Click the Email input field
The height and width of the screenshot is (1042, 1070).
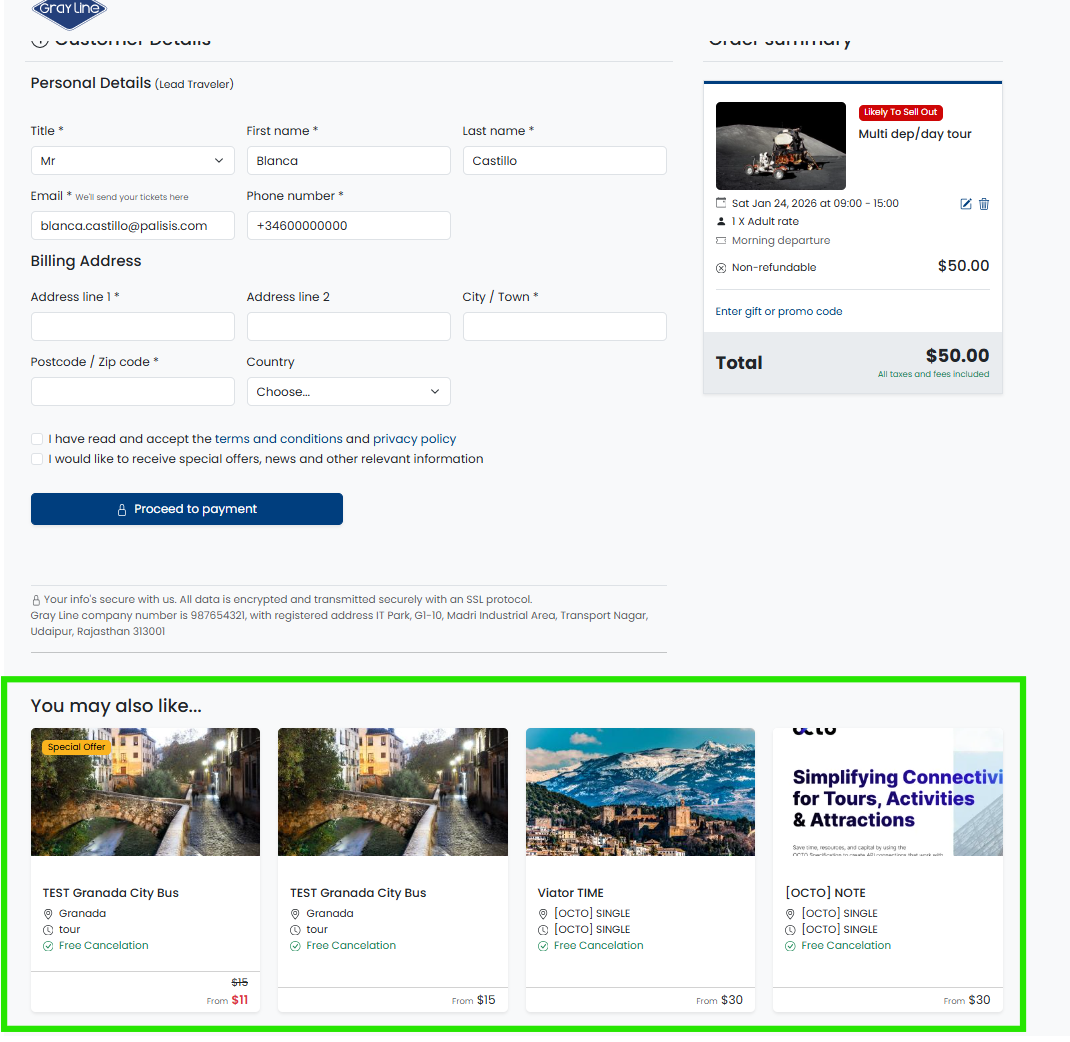click(132, 226)
